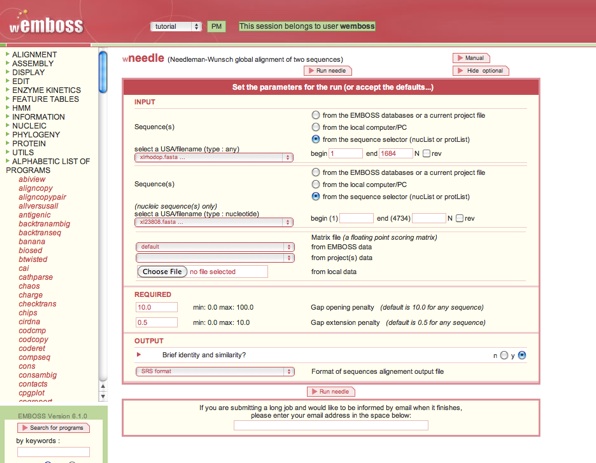Click the top Run needle button
This screenshot has width=596, height=463.
coord(327,71)
